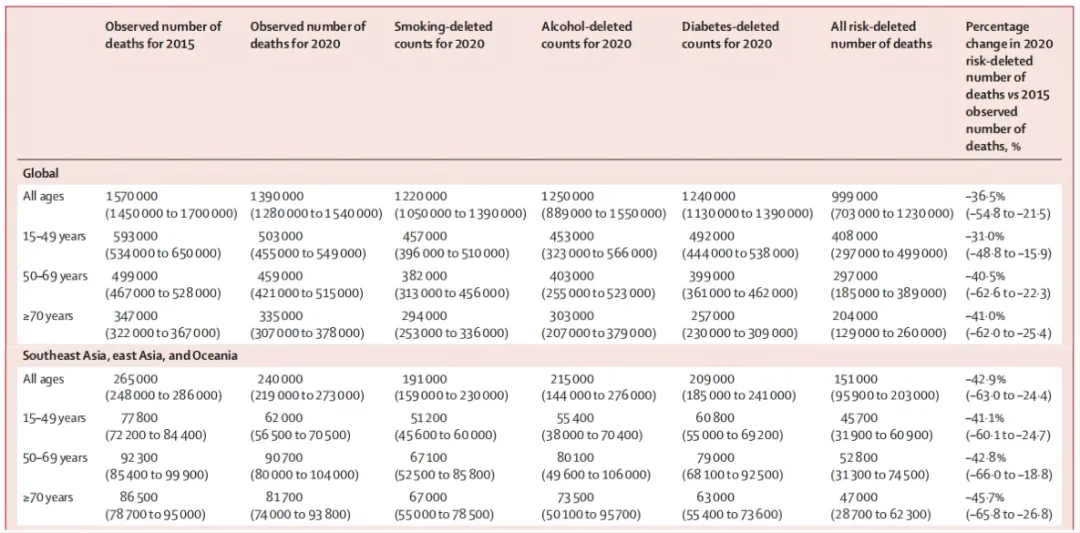The width and height of the screenshot is (1080, 533).
Task: Click the 'All risk-deleted number of deaths' header
Action: (881, 35)
